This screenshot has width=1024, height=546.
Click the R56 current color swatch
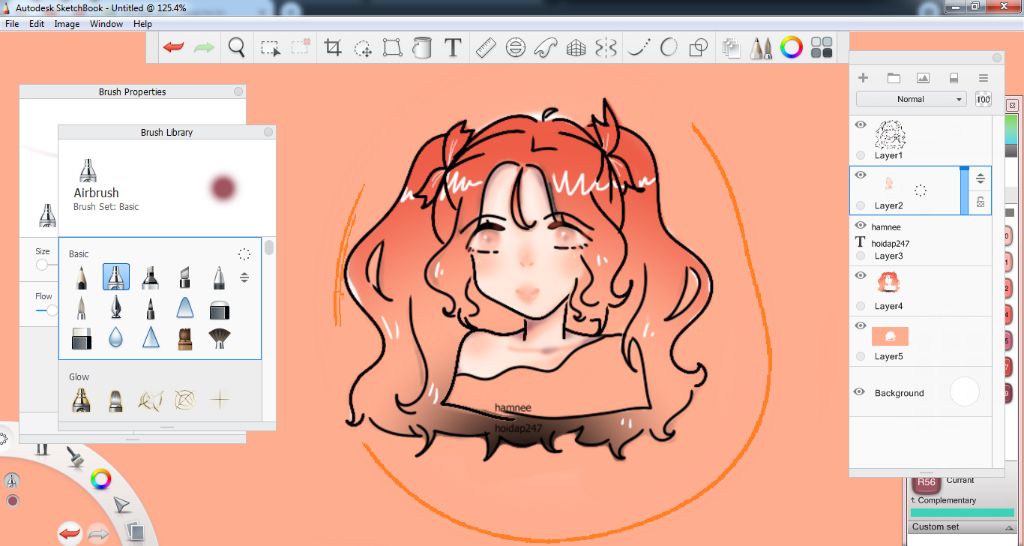[926, 483]
